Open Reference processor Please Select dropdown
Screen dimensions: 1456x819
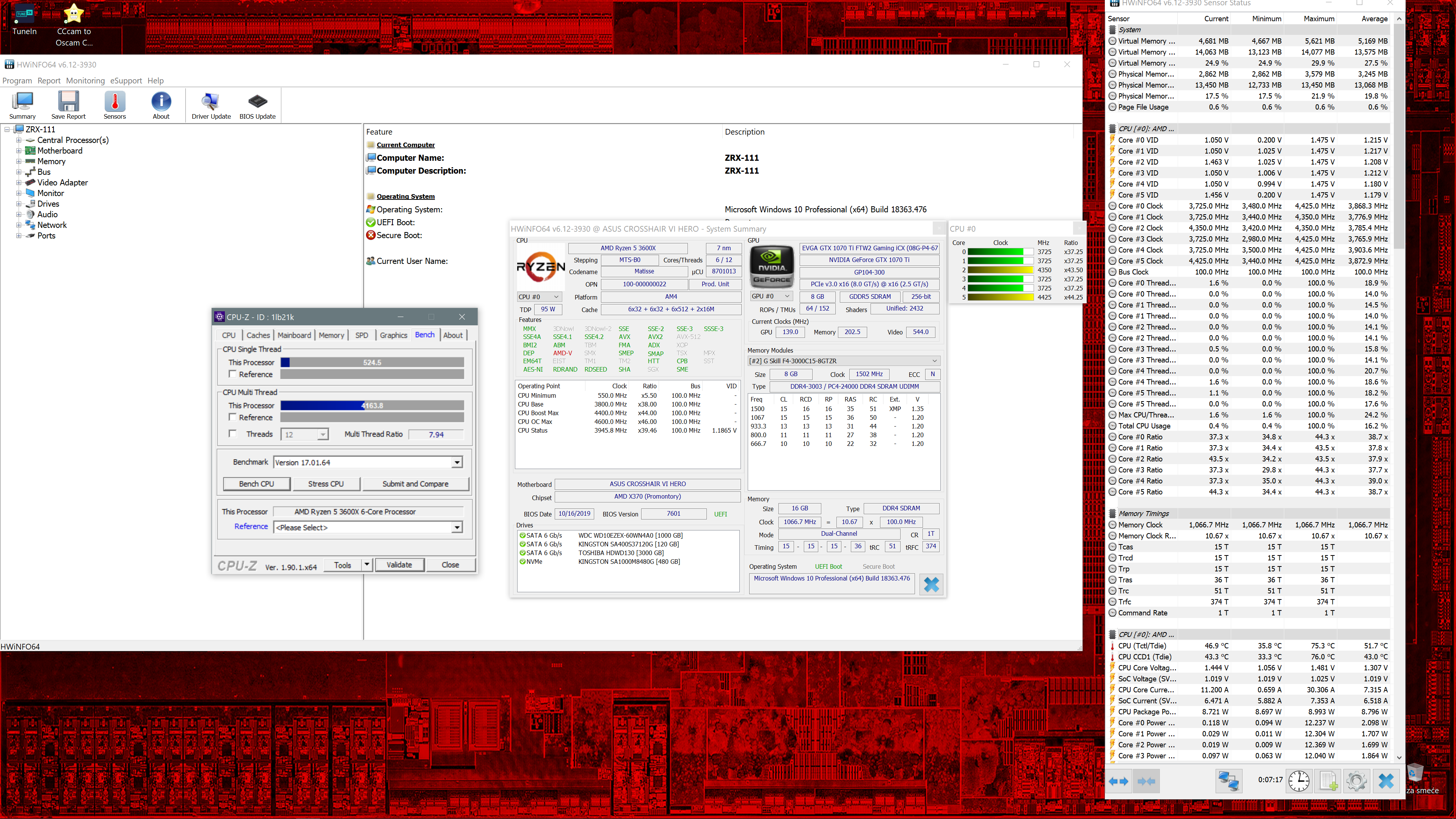(457, 527)
